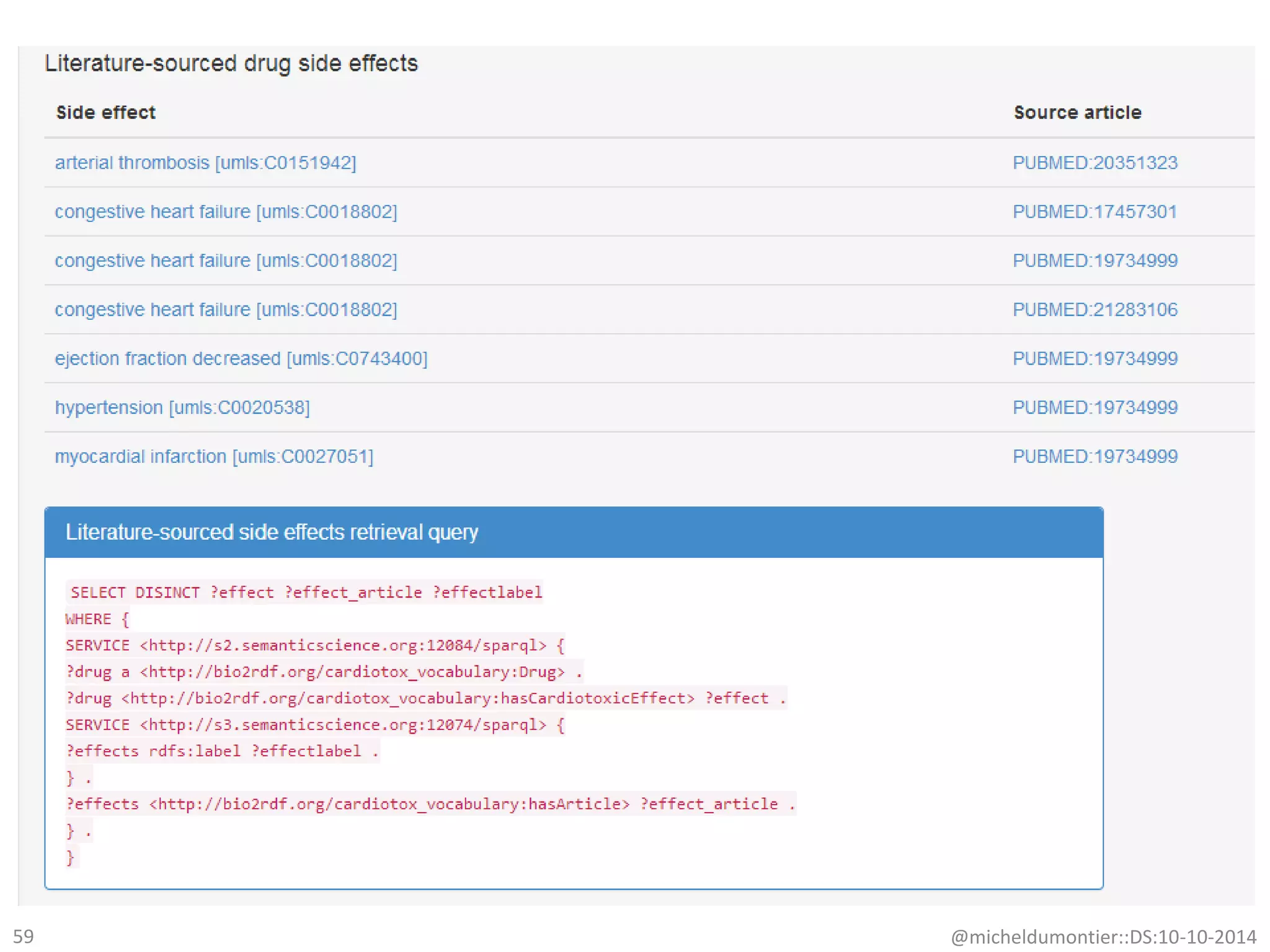This screenshot has height=952, width=1270.
Task: Click congestive heart failure link for PUBMED:21283106
Action: click(226, 310)
